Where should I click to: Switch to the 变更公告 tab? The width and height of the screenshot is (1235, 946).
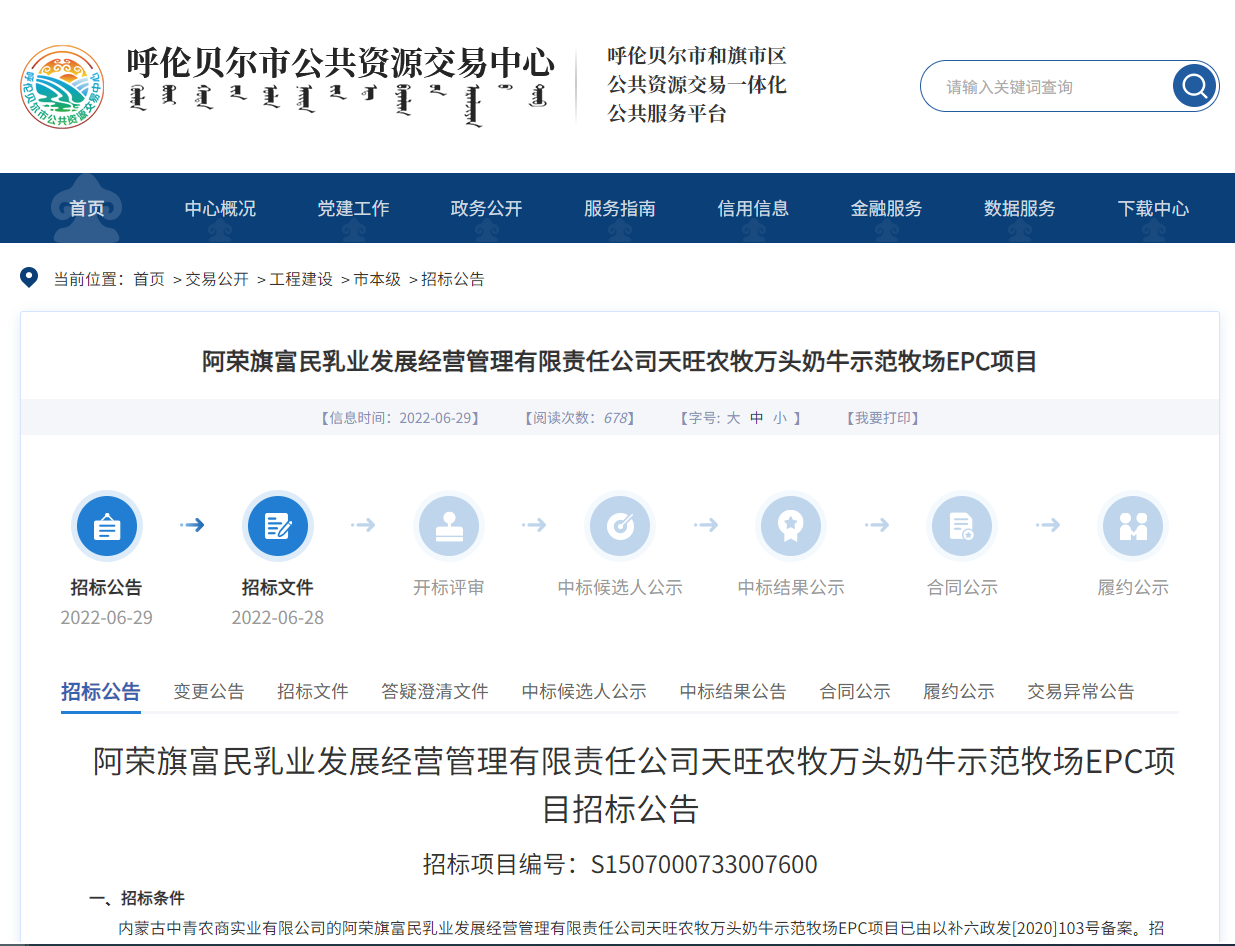(209, 691)
